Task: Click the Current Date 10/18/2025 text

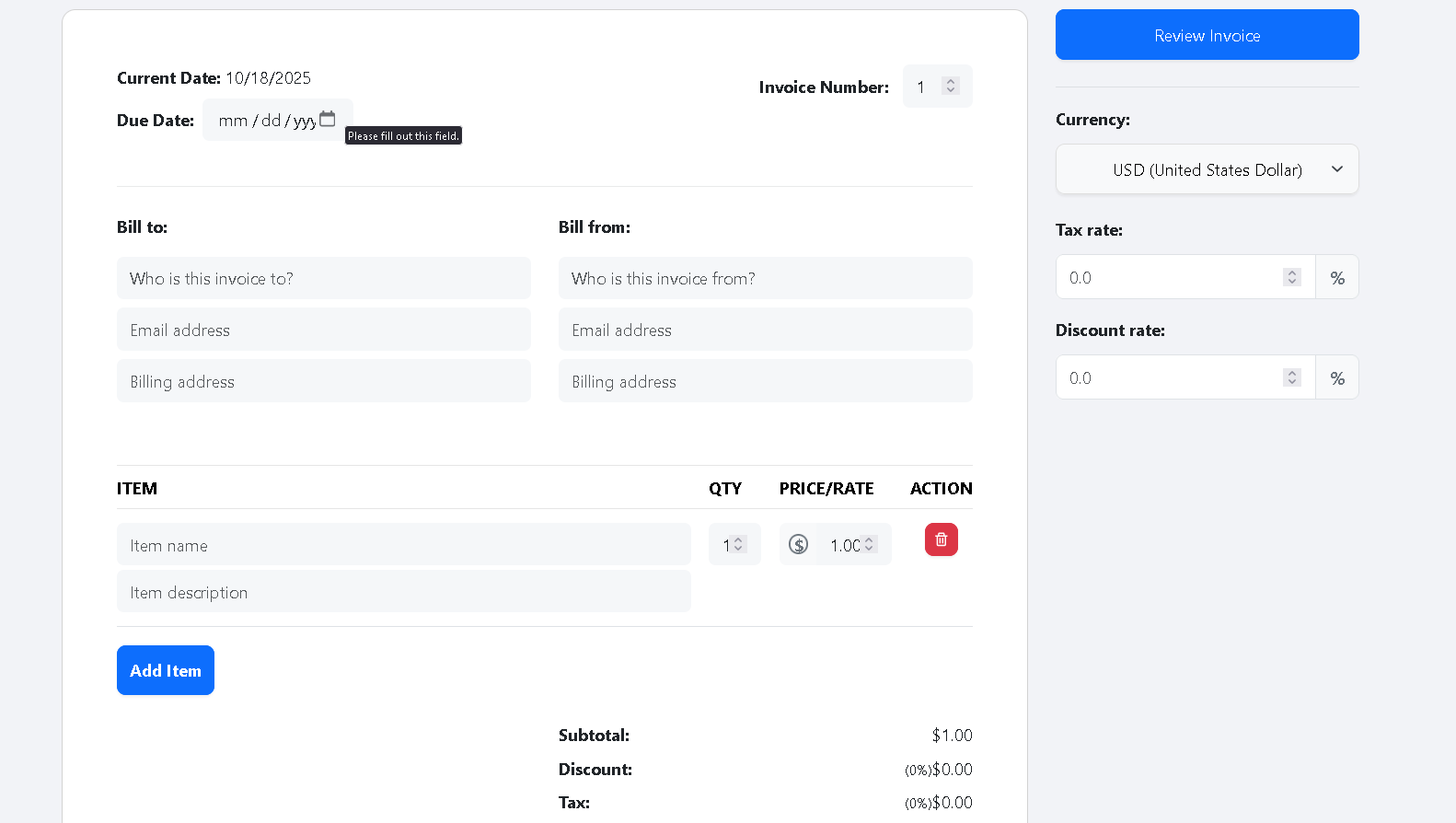Action: point(214,78)
